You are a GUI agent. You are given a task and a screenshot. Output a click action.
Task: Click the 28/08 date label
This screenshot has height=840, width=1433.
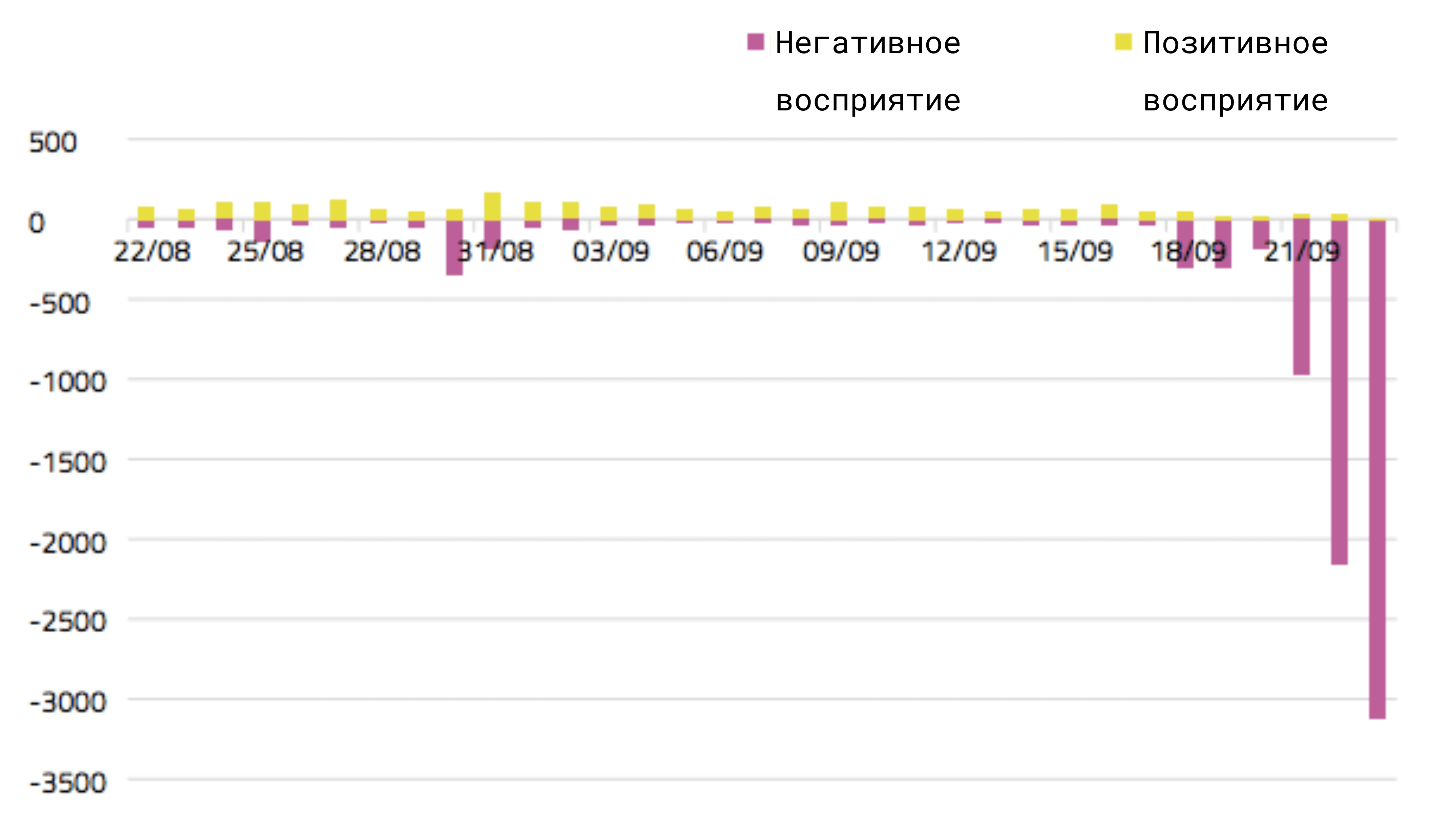(382, 252)
